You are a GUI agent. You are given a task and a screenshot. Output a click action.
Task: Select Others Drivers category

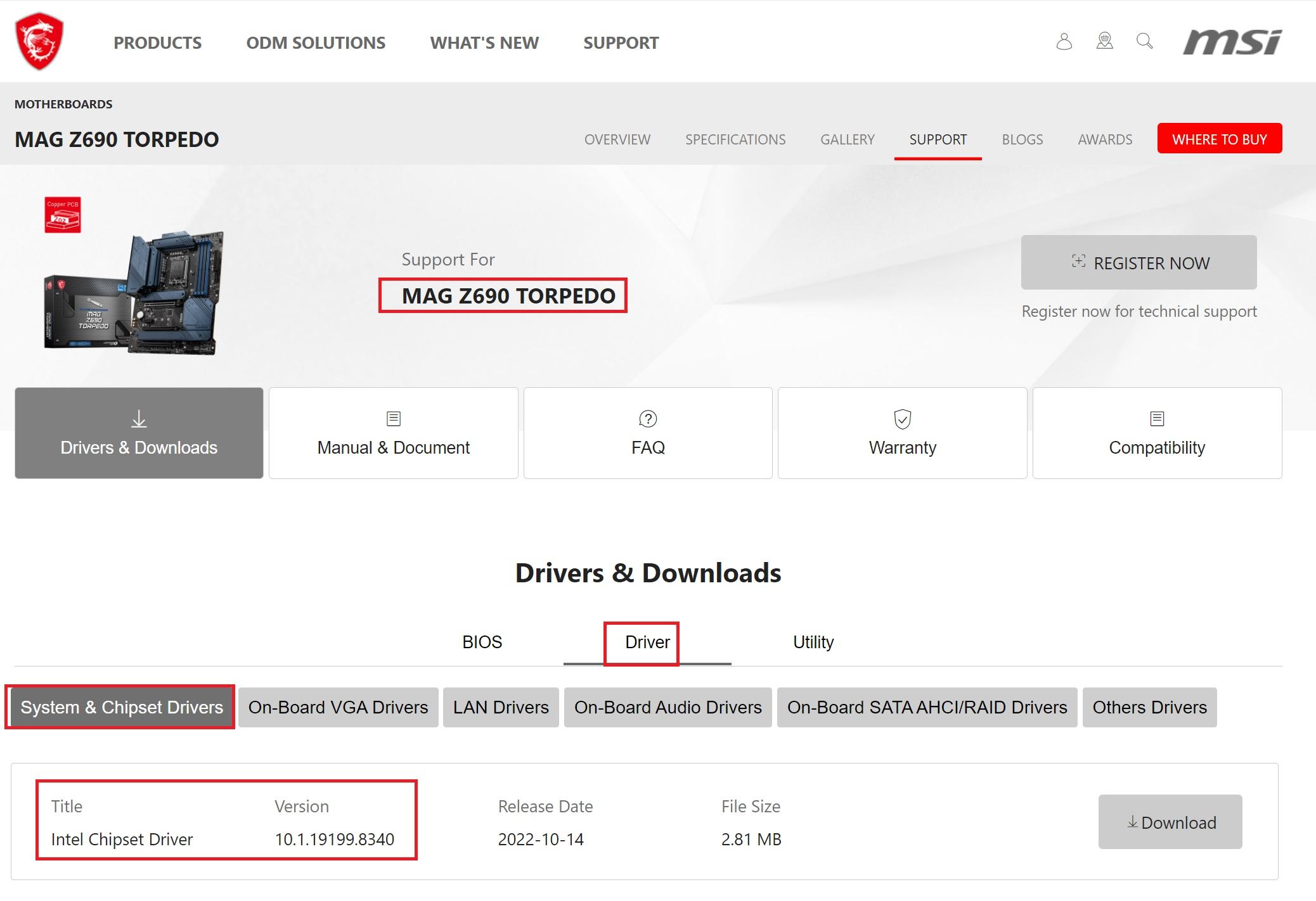click(1150, 707)
